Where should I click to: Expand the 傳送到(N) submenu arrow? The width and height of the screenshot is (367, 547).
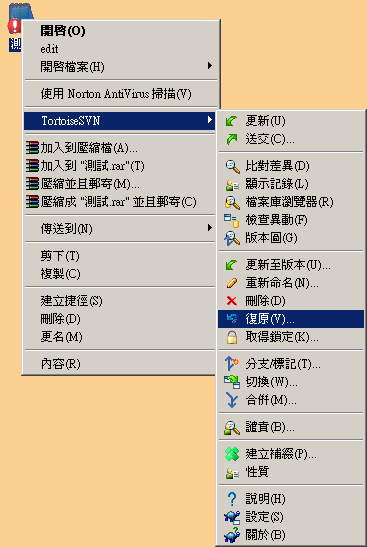point(210,228)
